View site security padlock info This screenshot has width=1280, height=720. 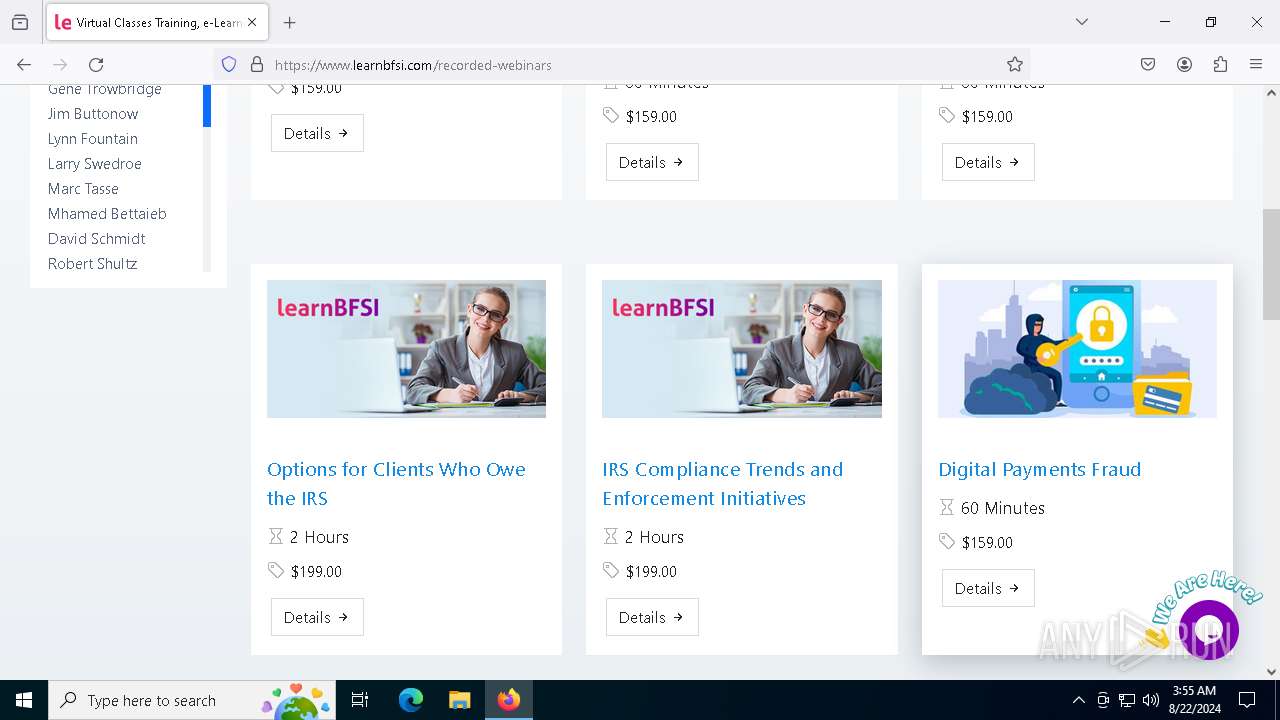point(257,65)
